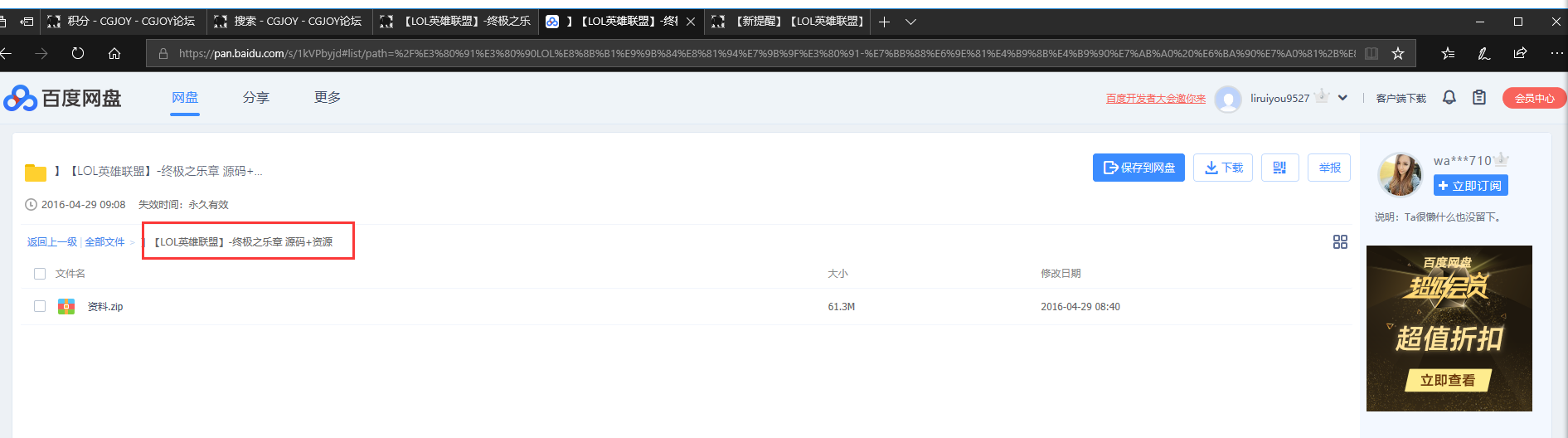
Task: Click the browser share icon
Action: coord(1520,53)
